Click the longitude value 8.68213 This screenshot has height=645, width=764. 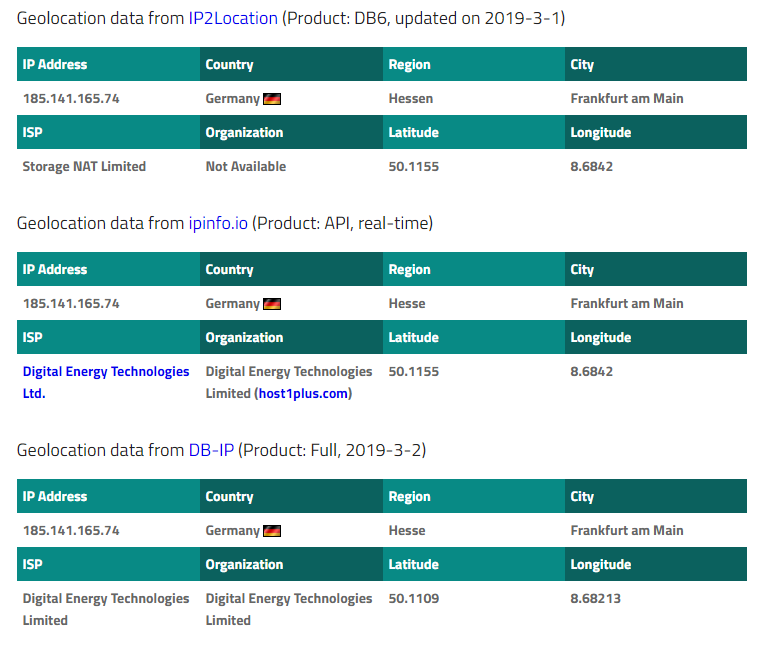coord(595,599)
